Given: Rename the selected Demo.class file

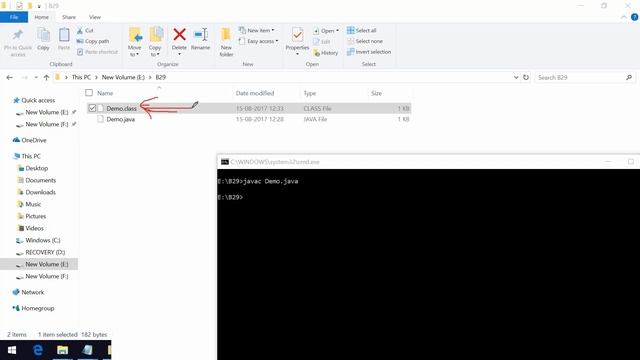Looking at the screenshot, I should point(200,40).
